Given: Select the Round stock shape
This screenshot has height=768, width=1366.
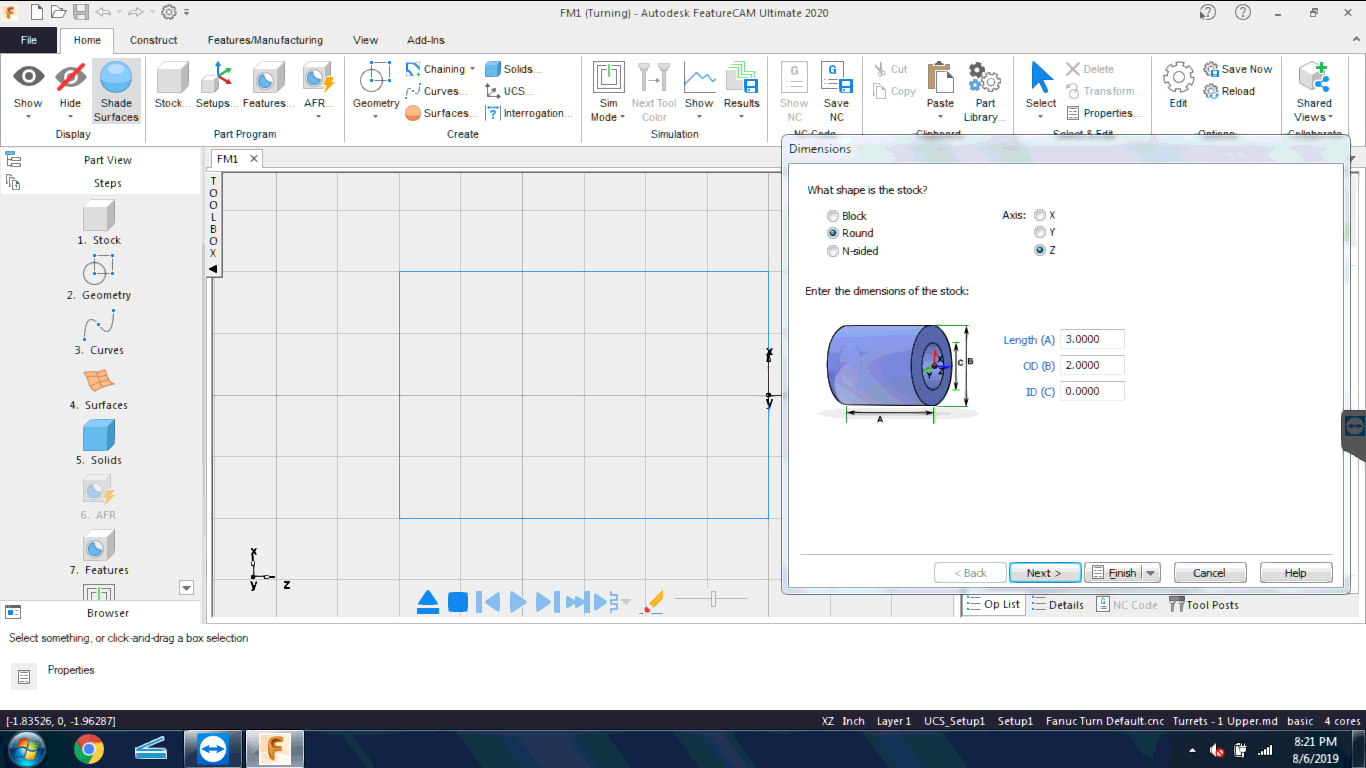Looking at the screenshot, I should (x=833, y=233).
